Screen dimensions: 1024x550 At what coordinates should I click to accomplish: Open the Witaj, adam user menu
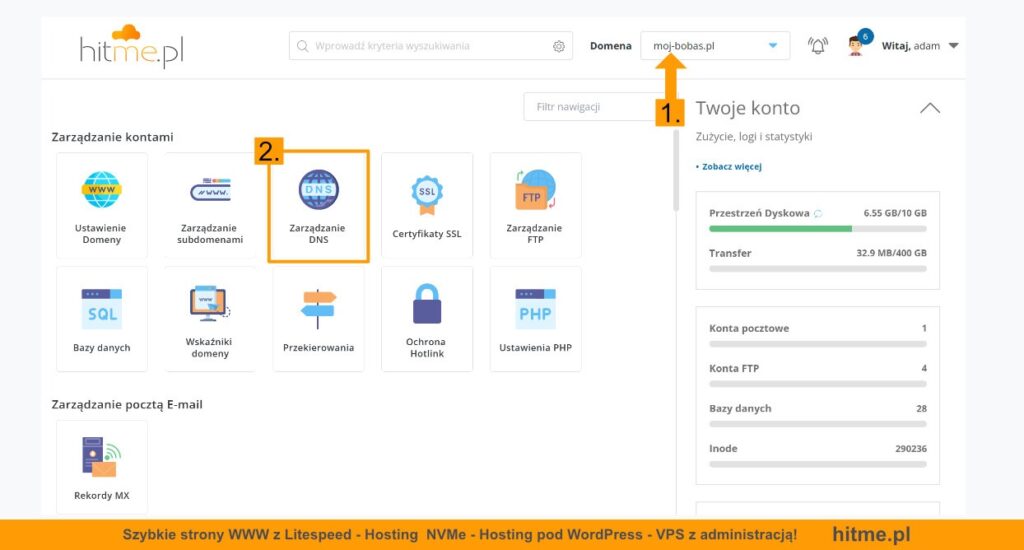point(920,46)
